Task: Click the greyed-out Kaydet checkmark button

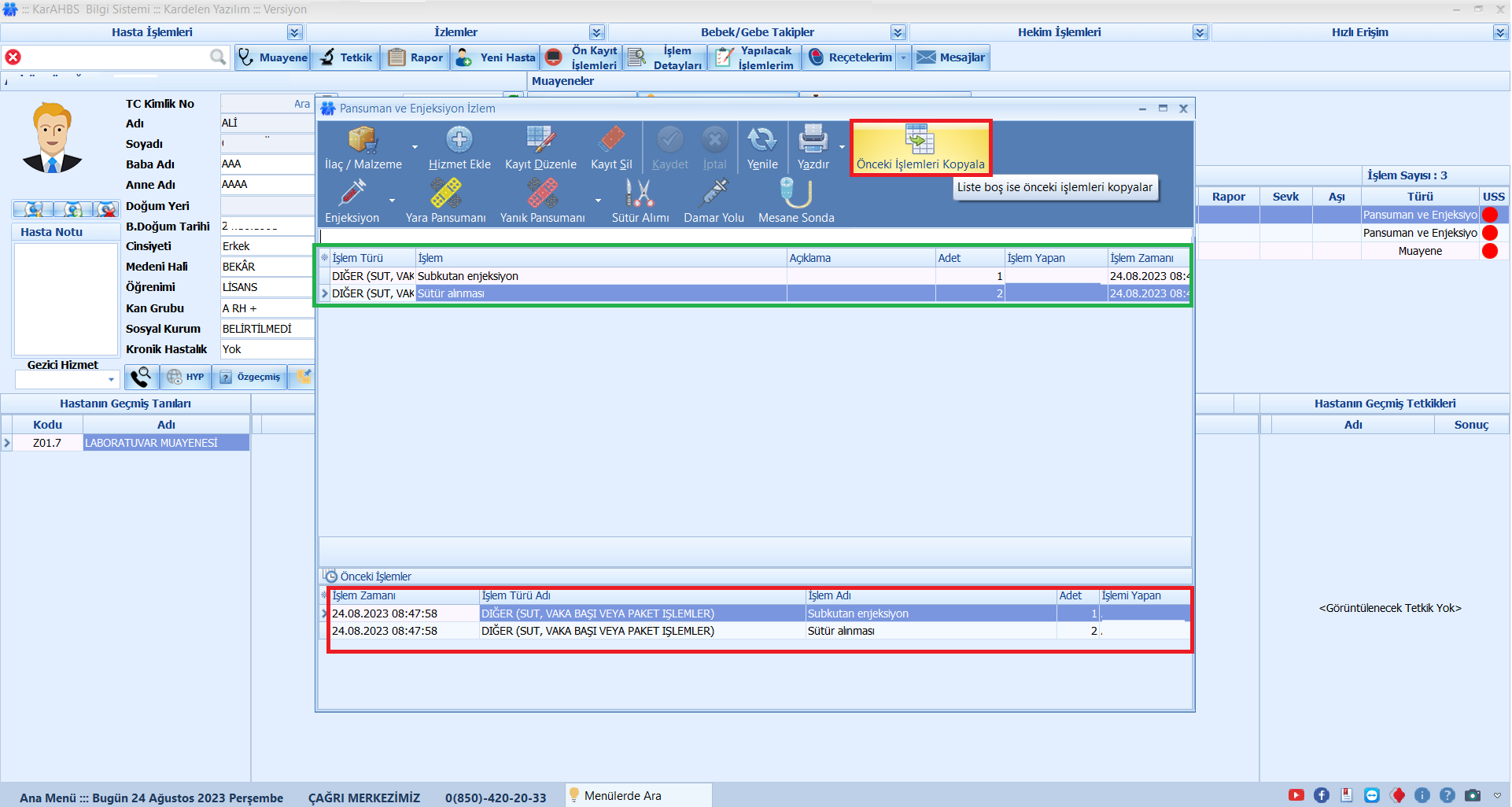Action: [669, 148]
